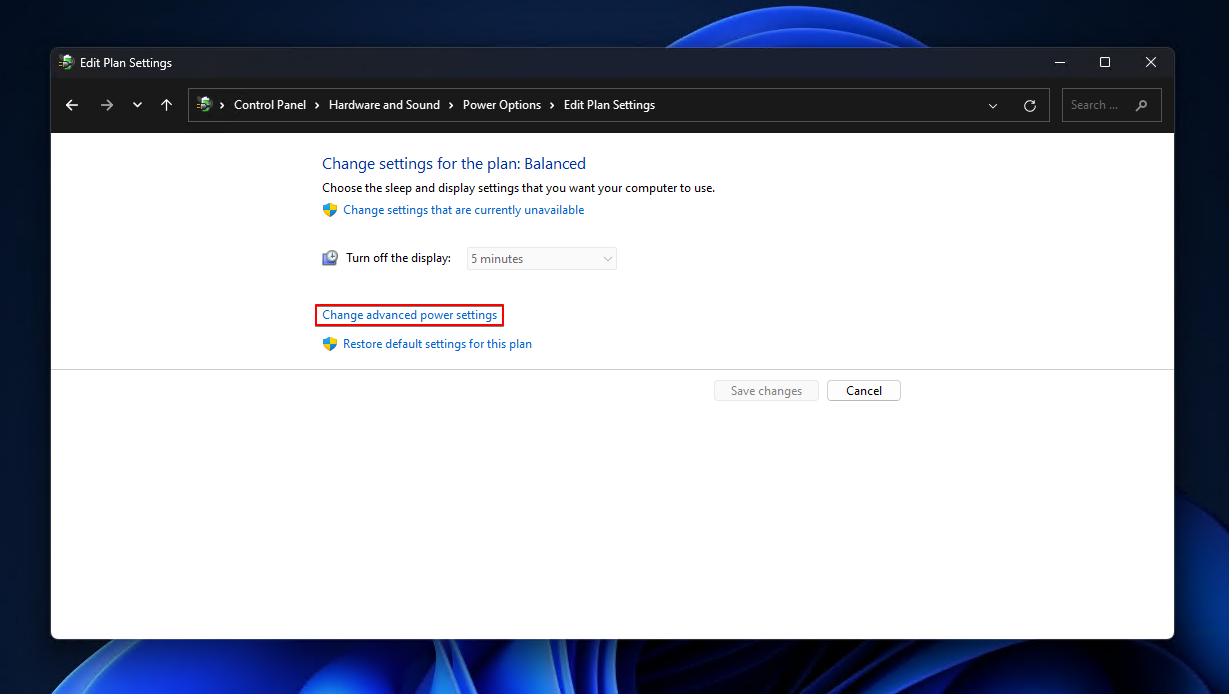Click Change settings that are currently unavailable
The image size is (1229, 694).
pos(463,209)
